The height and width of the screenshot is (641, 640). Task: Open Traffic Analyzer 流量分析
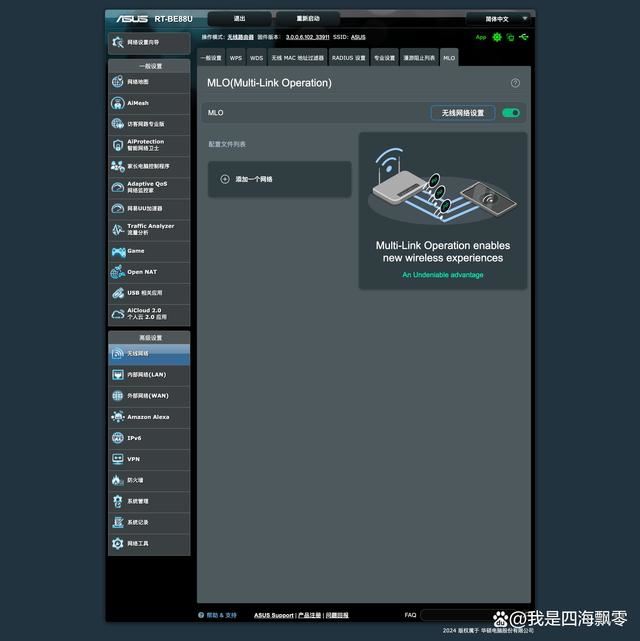point(149,229)
